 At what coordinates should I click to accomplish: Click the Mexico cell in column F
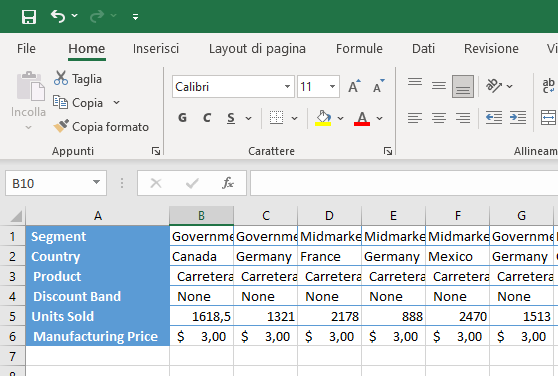click(457, 256)
